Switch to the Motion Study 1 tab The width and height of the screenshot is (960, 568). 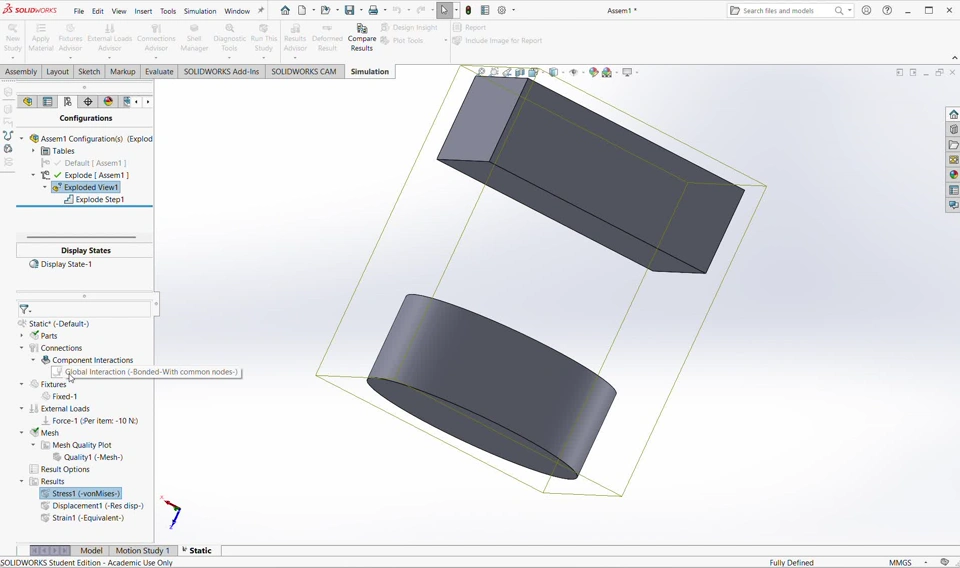click(x=143, y=550)
